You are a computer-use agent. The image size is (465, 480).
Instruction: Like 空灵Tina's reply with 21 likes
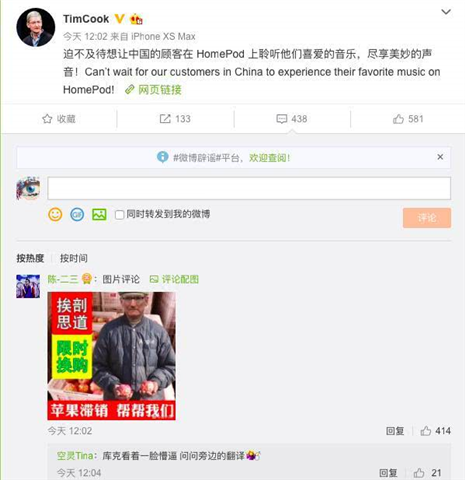point(428,473)
